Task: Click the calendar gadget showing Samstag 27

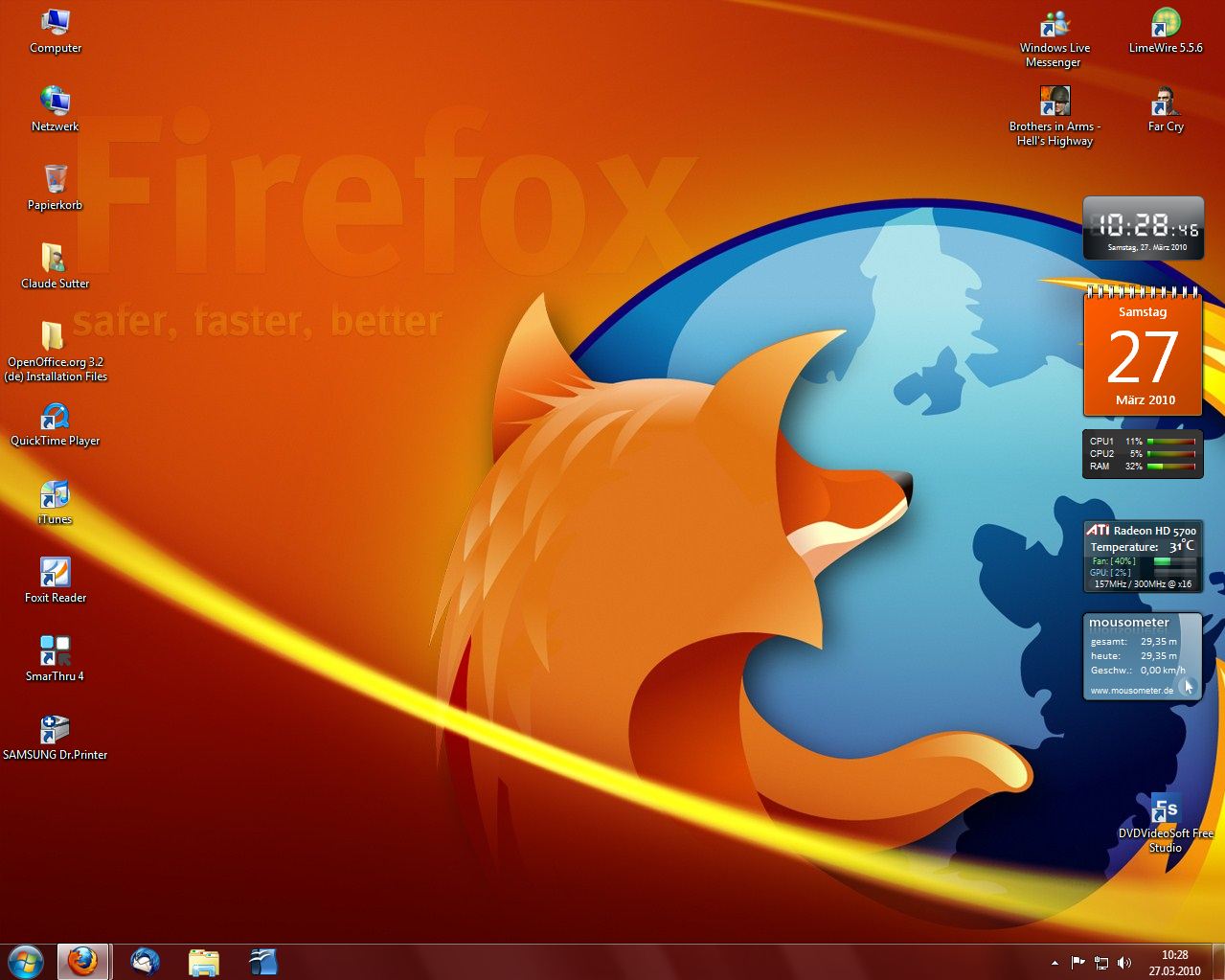Action: (1143, 352)
